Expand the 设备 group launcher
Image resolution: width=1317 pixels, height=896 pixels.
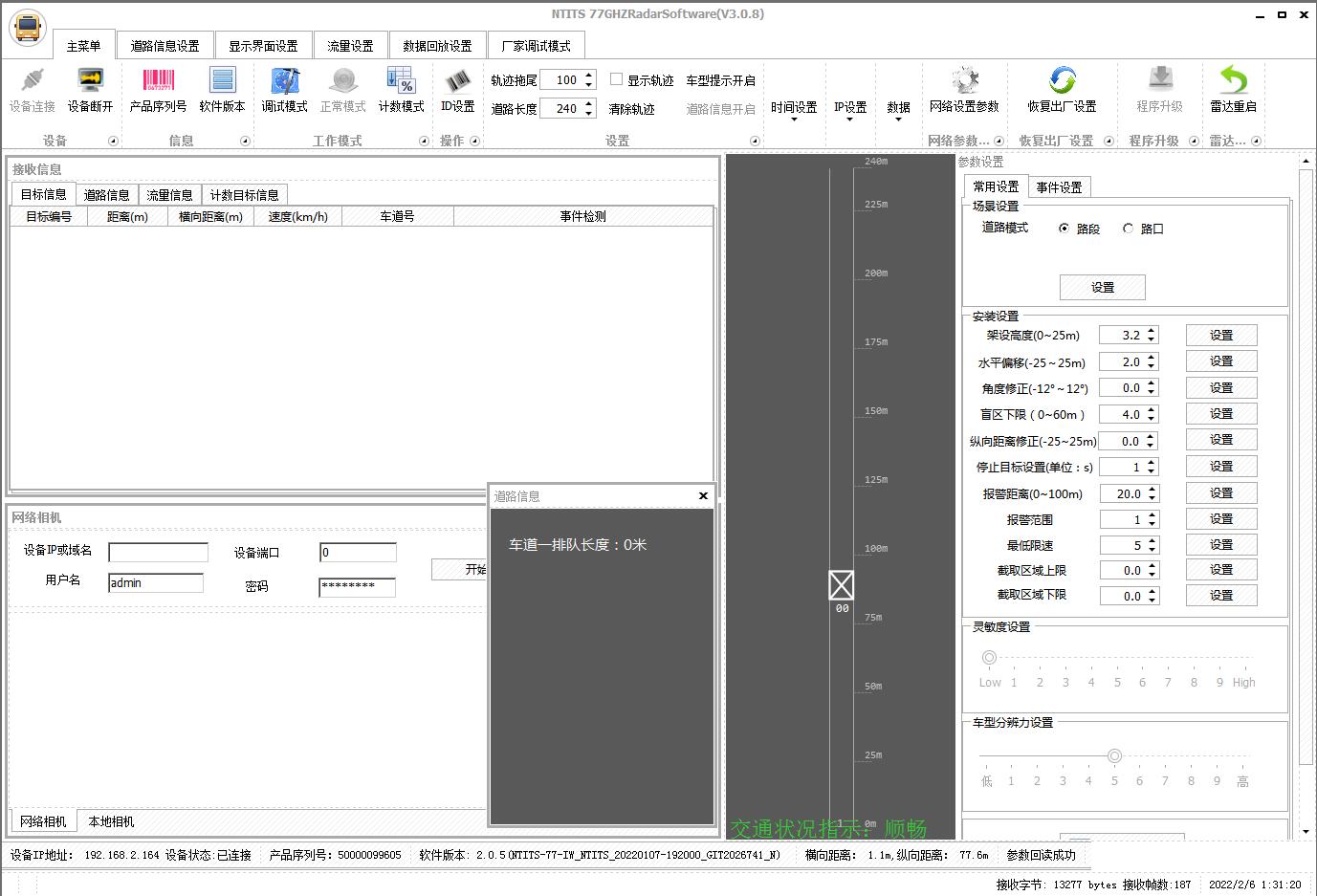tap(113, 141)
